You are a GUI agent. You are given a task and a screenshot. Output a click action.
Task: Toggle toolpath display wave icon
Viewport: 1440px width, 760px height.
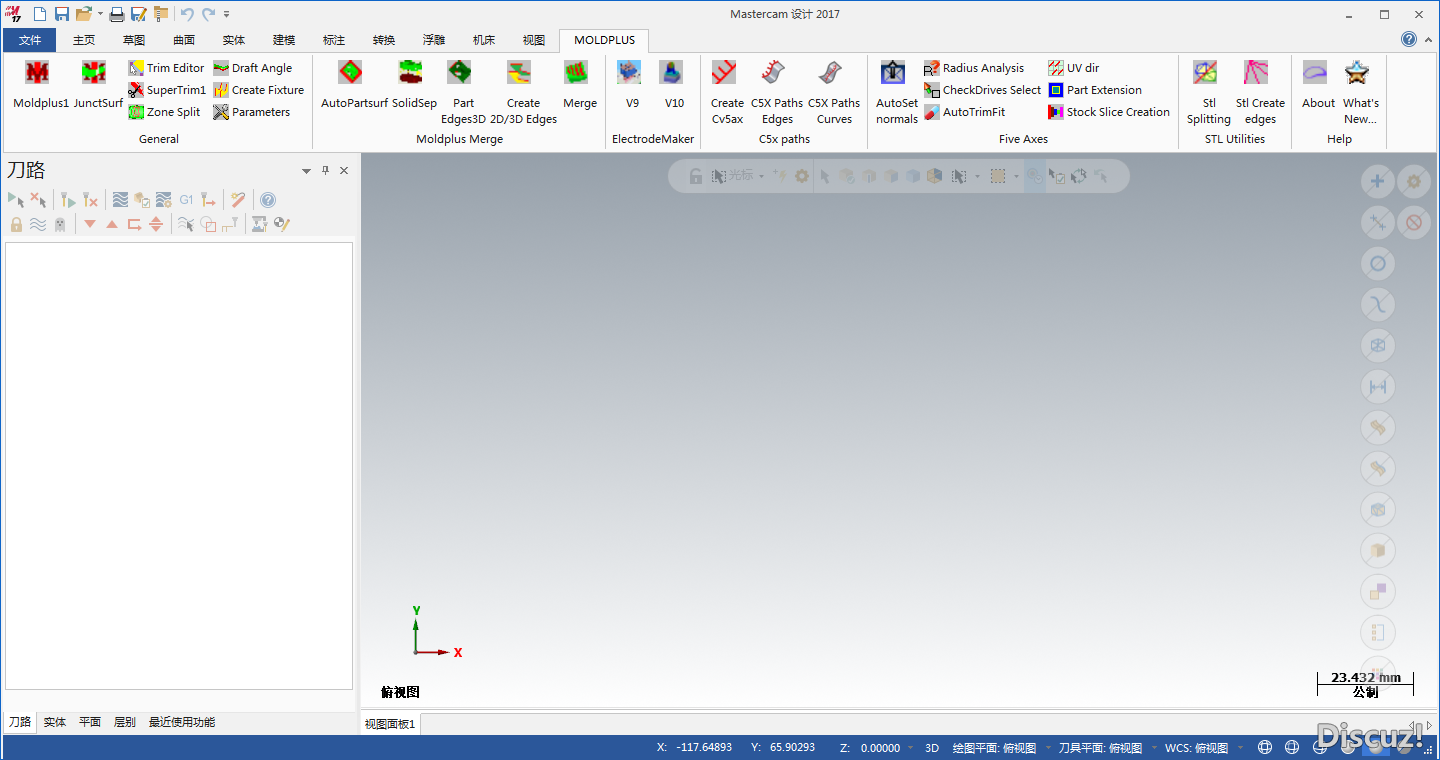click(x=38, y=225)
